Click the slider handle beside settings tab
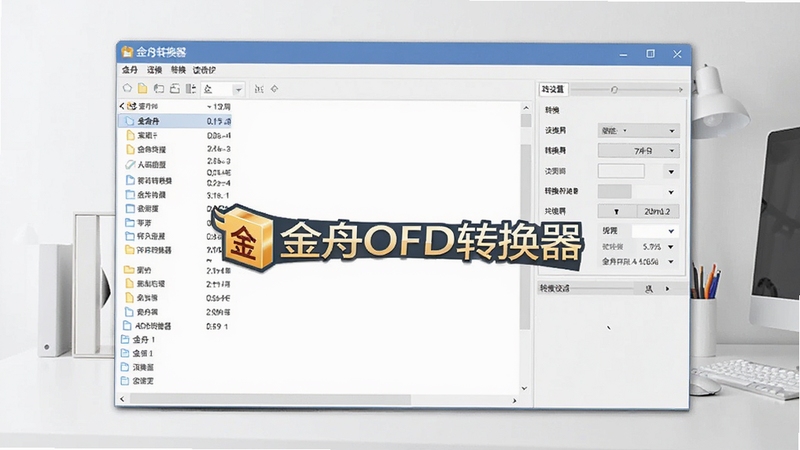Image resolution: width=800 pixels, height=450 pixels. [x=614, y=90]
